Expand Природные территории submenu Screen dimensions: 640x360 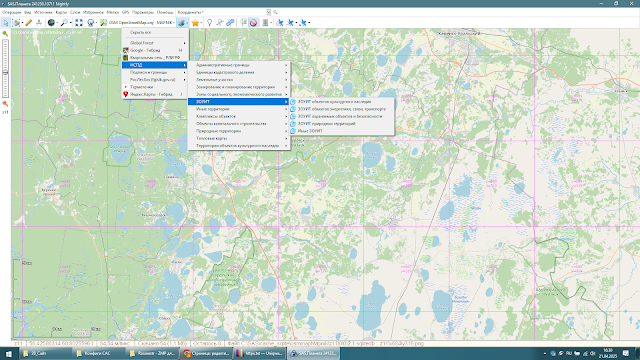click(x=239, y=131)
